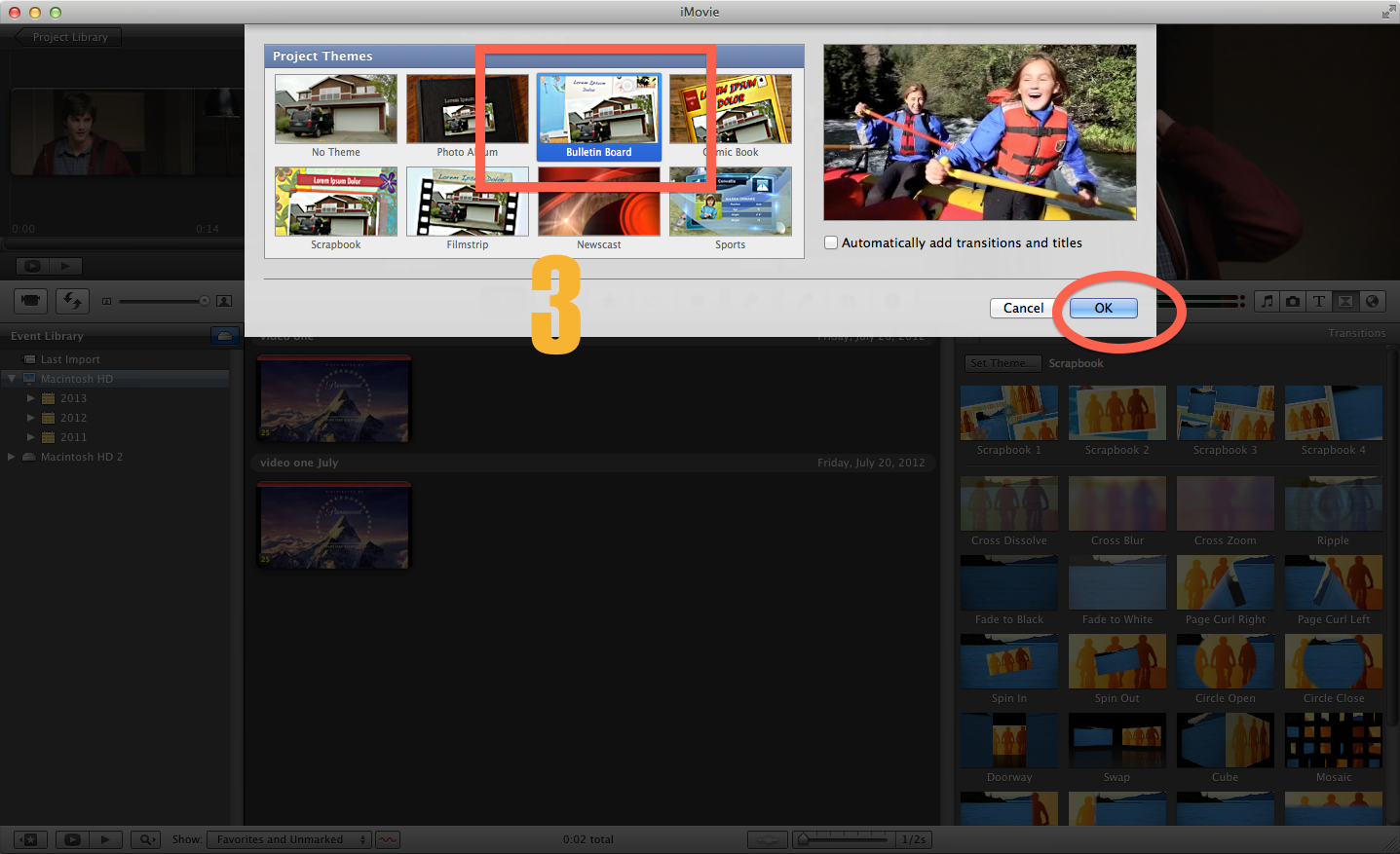This screenshot has height=854, width=1400.
Task: Select Page Curl Right transition
Action: coord(1226,582)
